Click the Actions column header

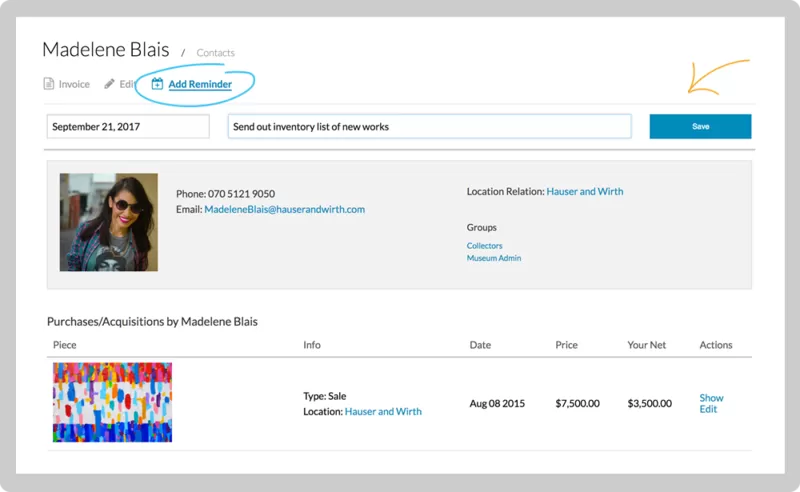click(716, 345)
